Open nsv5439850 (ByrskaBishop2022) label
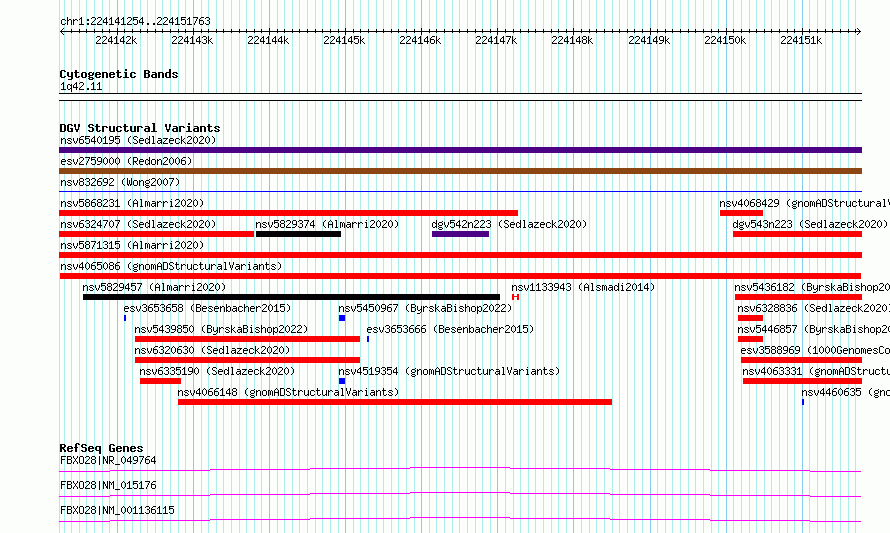The height and width of the screenshot is (533, 890). [x=221, y=329]
